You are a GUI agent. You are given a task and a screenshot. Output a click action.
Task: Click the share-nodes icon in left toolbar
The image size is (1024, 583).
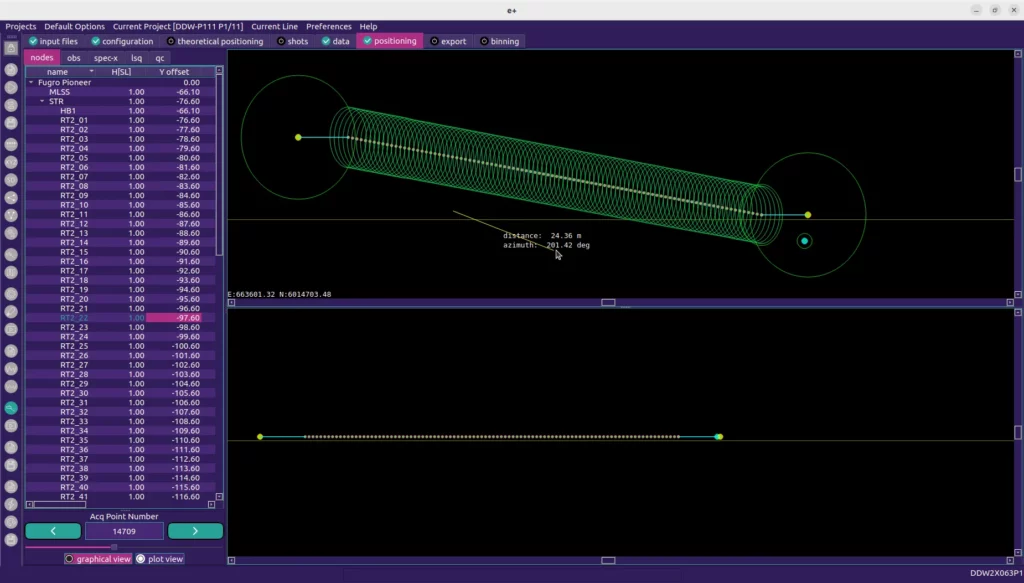[x=11, y=197]
